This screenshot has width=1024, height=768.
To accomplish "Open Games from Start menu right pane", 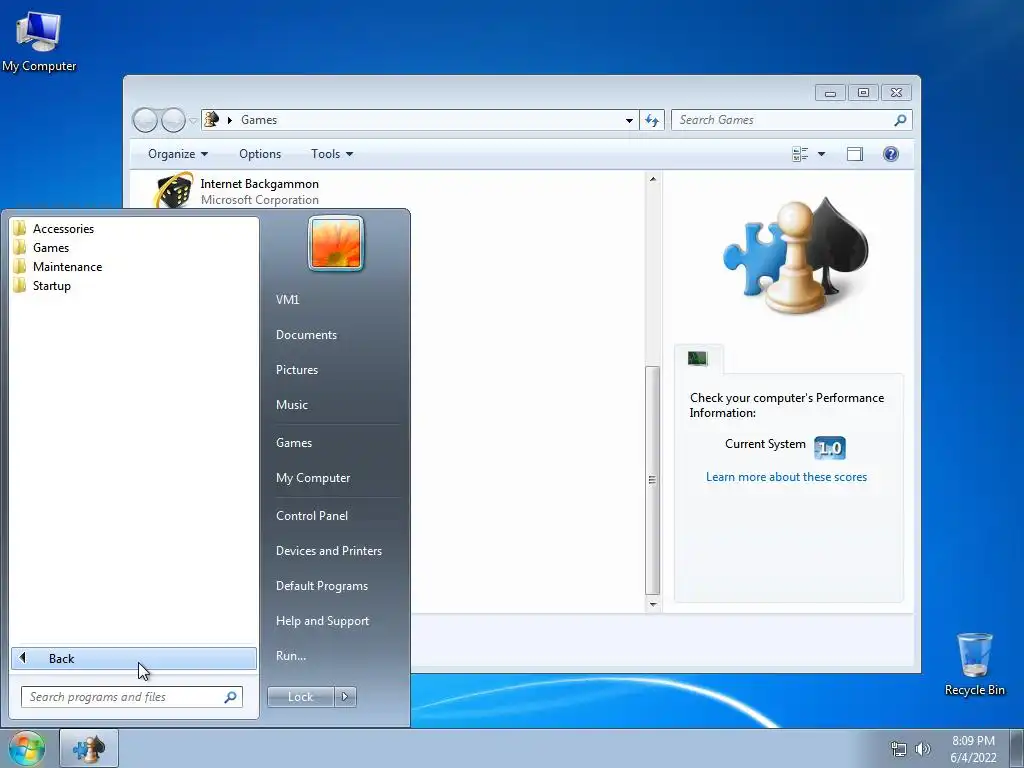I will [x=294, y=443].
